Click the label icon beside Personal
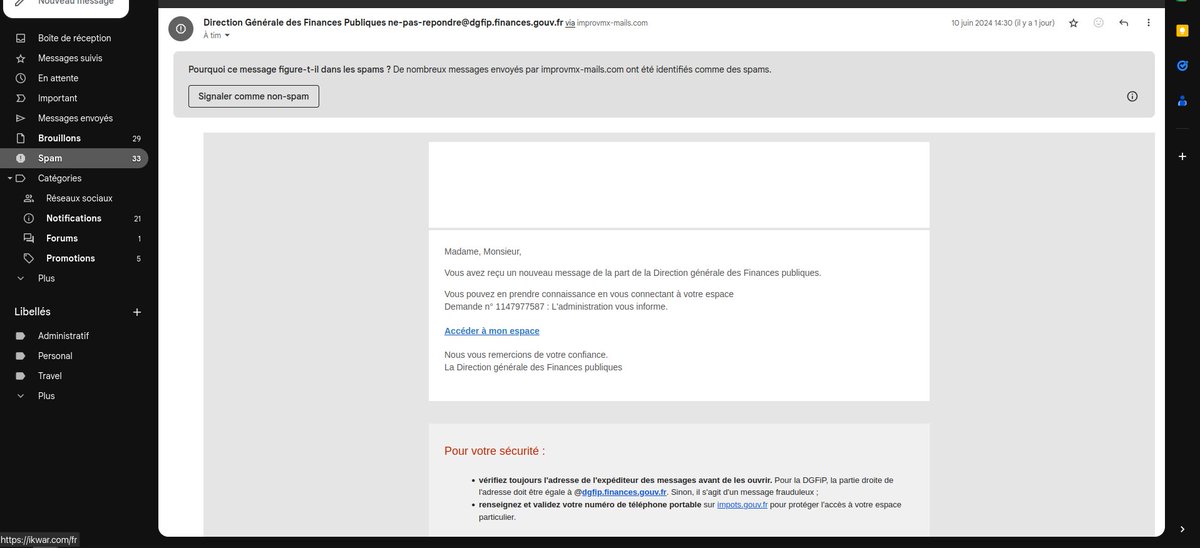Viewport: 1200px width, 548px height. (x=21, y=356)
